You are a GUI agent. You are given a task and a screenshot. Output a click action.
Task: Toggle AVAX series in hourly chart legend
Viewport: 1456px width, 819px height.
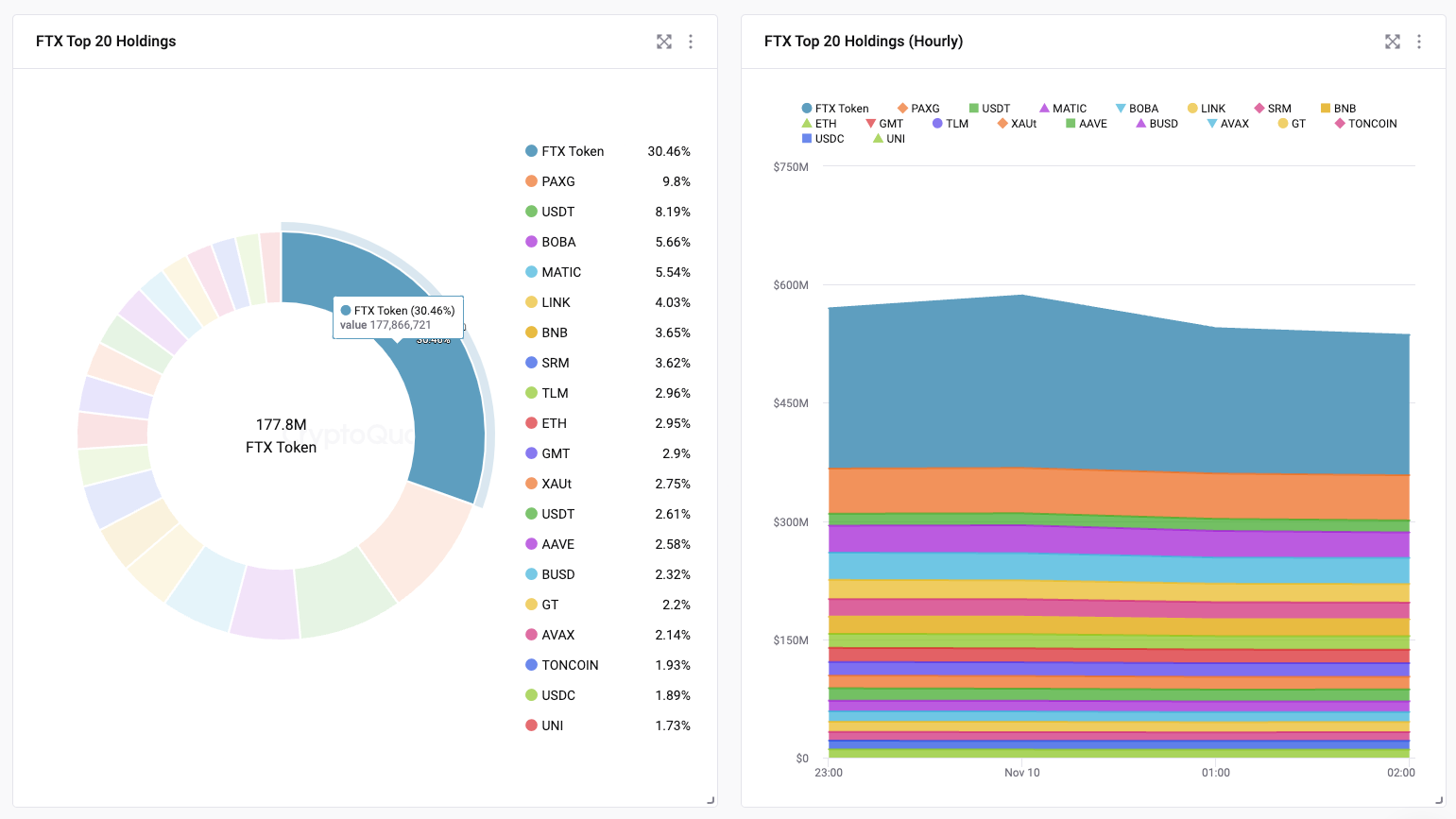[x=1227, y=124]
